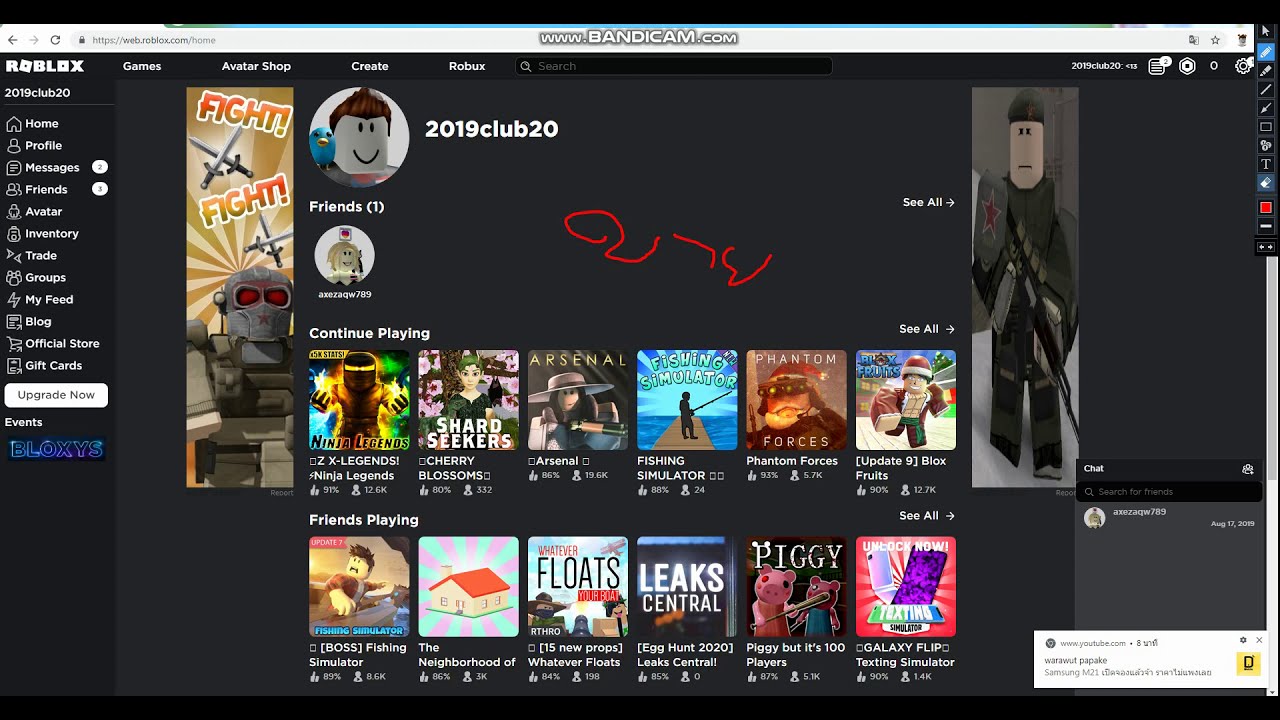Open the BLOXYS event banner
Viewport: 1280px width, 720px height.
coord(56,450)
